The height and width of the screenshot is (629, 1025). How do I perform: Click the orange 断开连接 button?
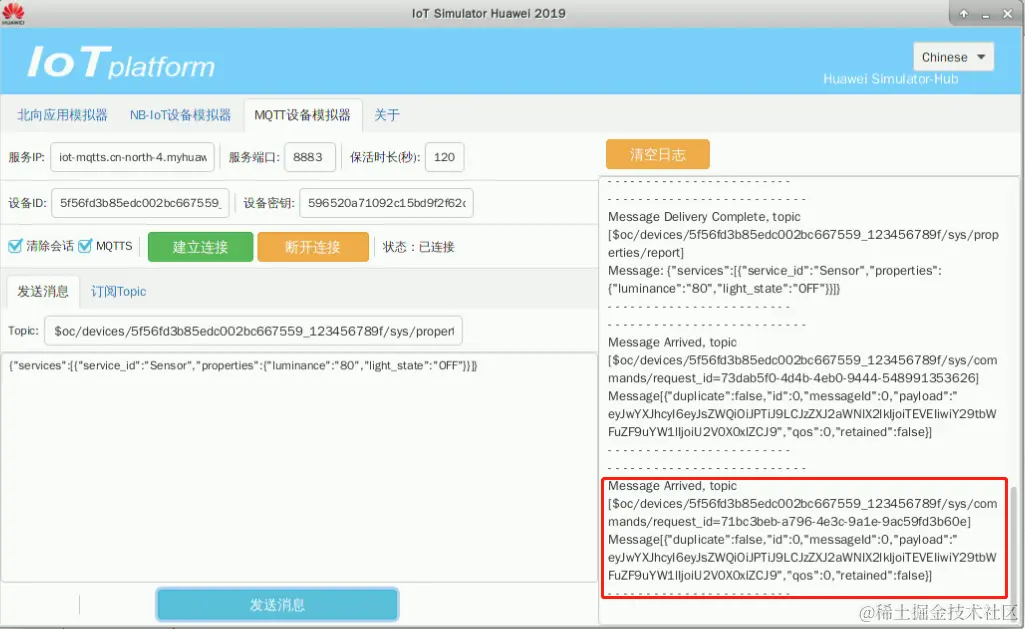click(312, 247)
